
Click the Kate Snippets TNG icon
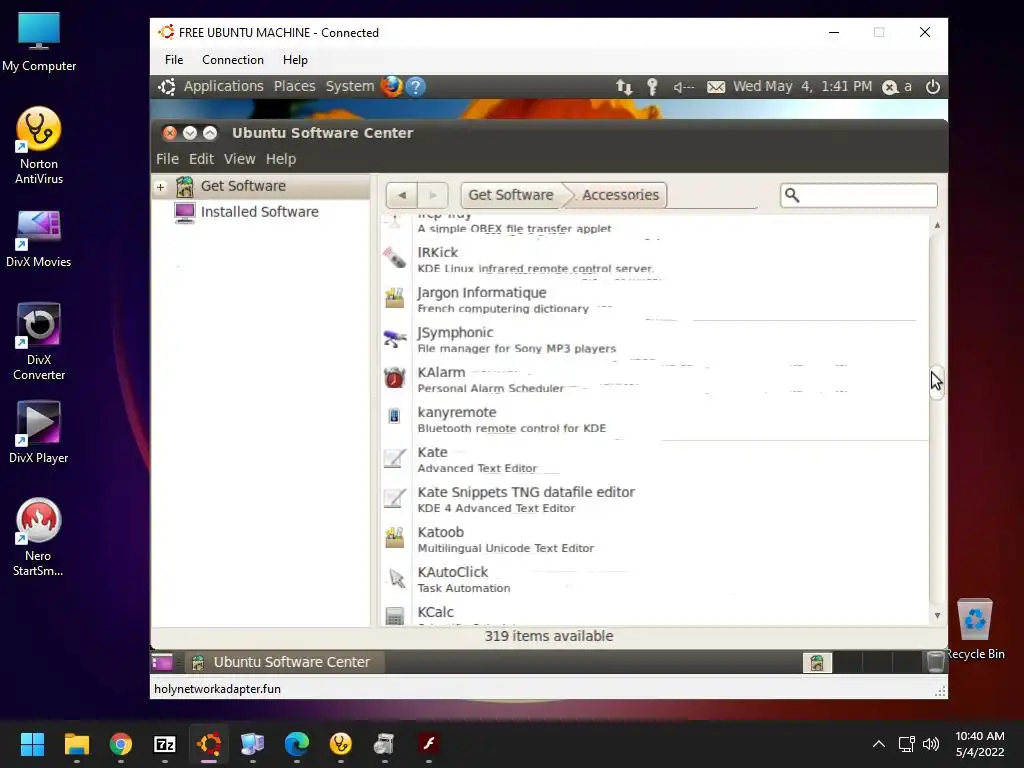(394, 498)
